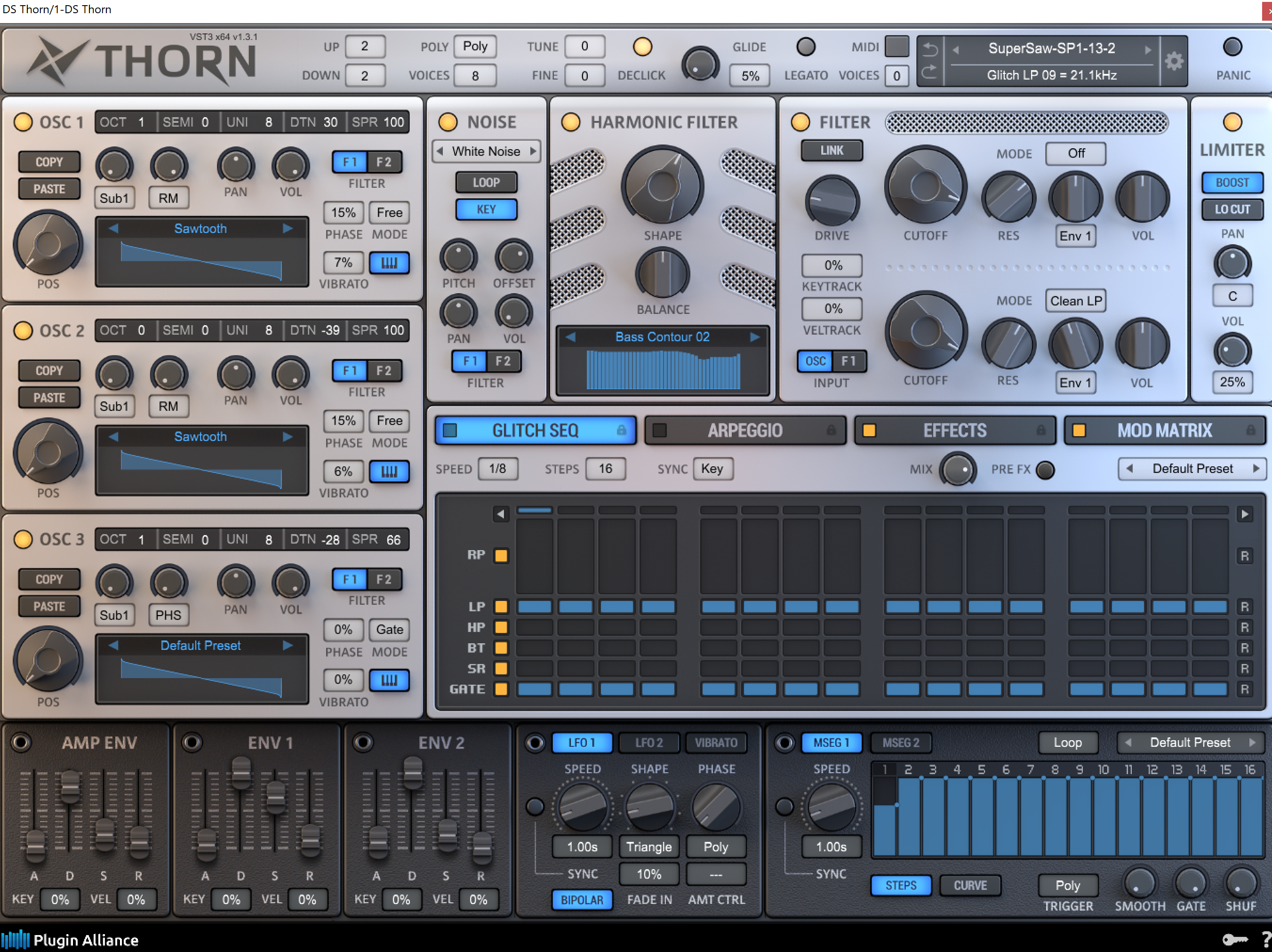The height and width of the screenshot is (952, 1272).
Task: Open the White Noise type selector
Action: pos(486,151)
